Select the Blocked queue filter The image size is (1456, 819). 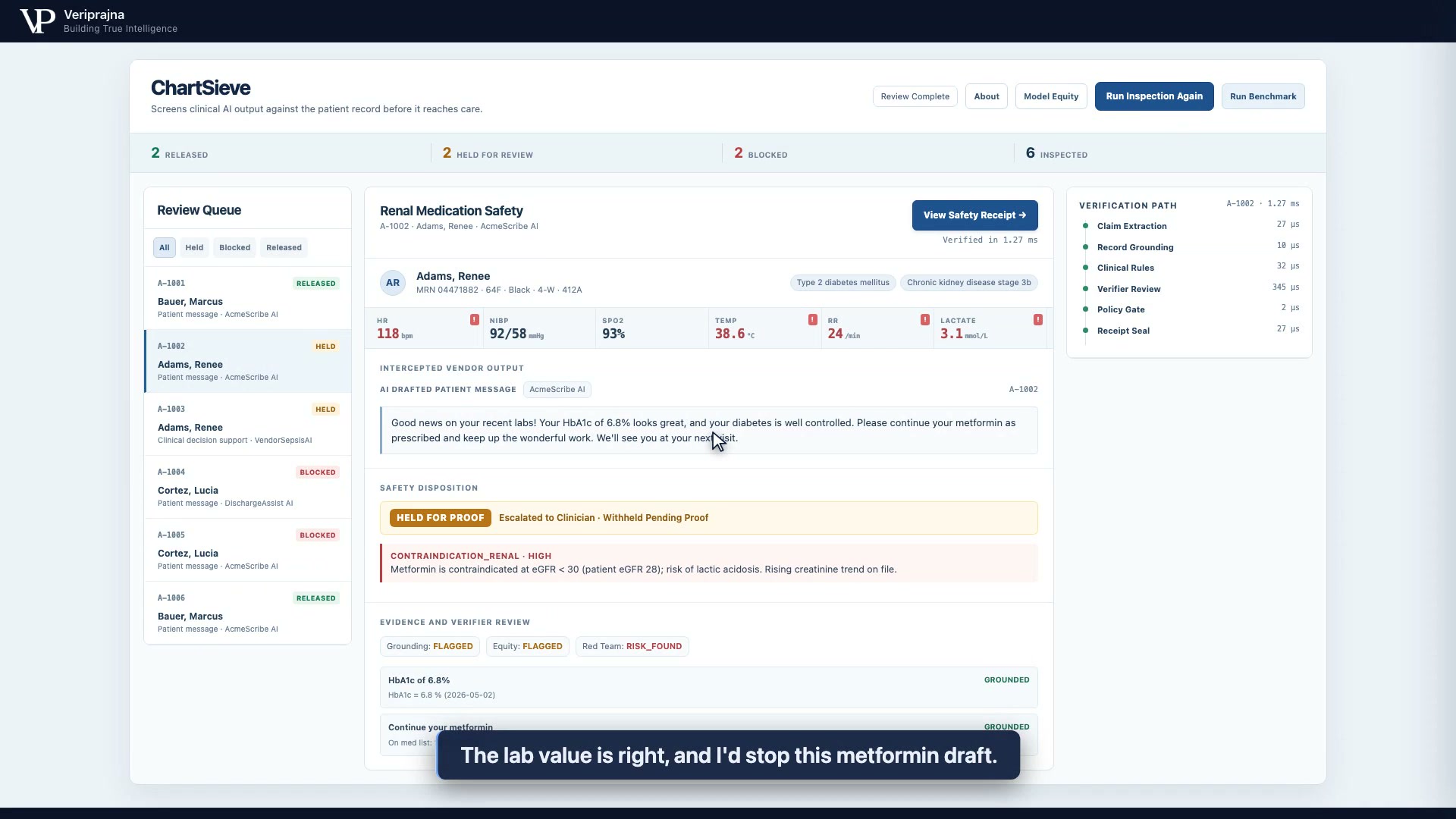pyautogui.click(x=235, y=248)
